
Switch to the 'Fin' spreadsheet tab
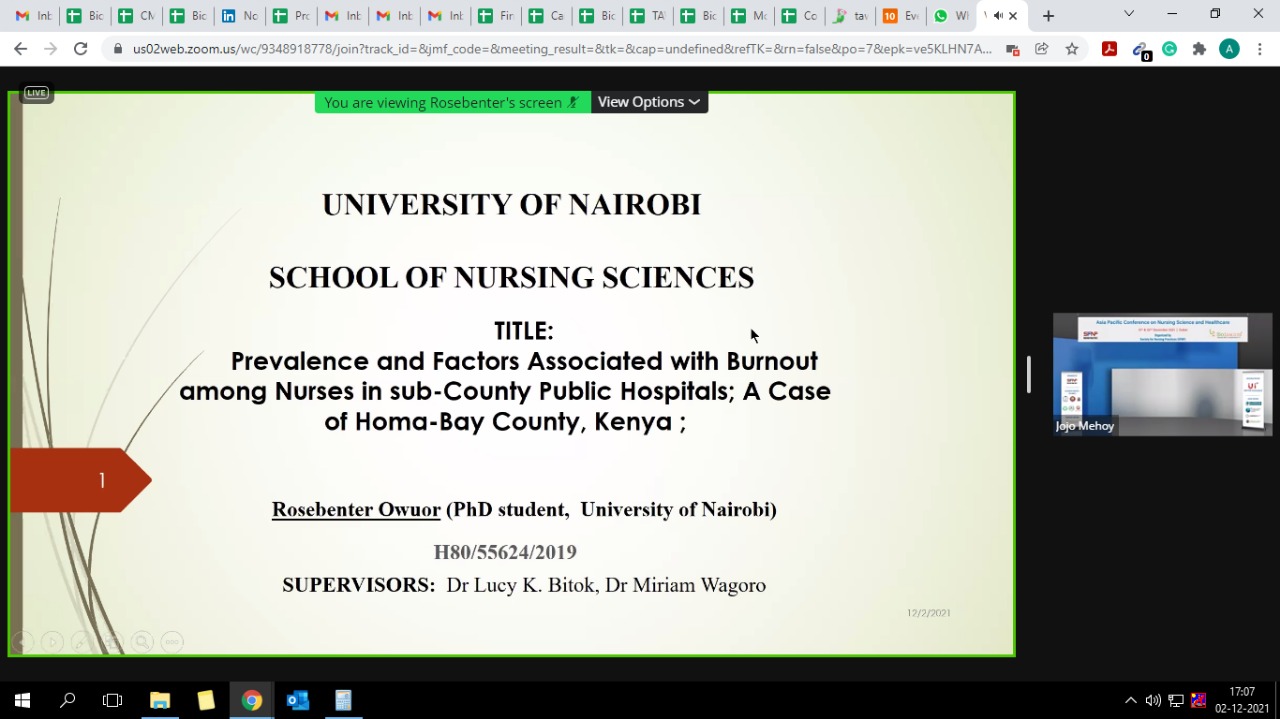497,16
